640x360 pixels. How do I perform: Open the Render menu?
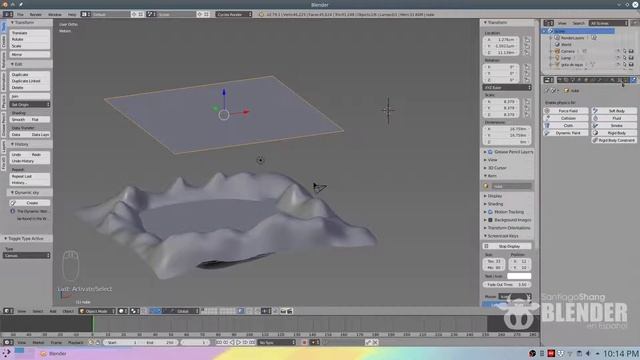36,14
